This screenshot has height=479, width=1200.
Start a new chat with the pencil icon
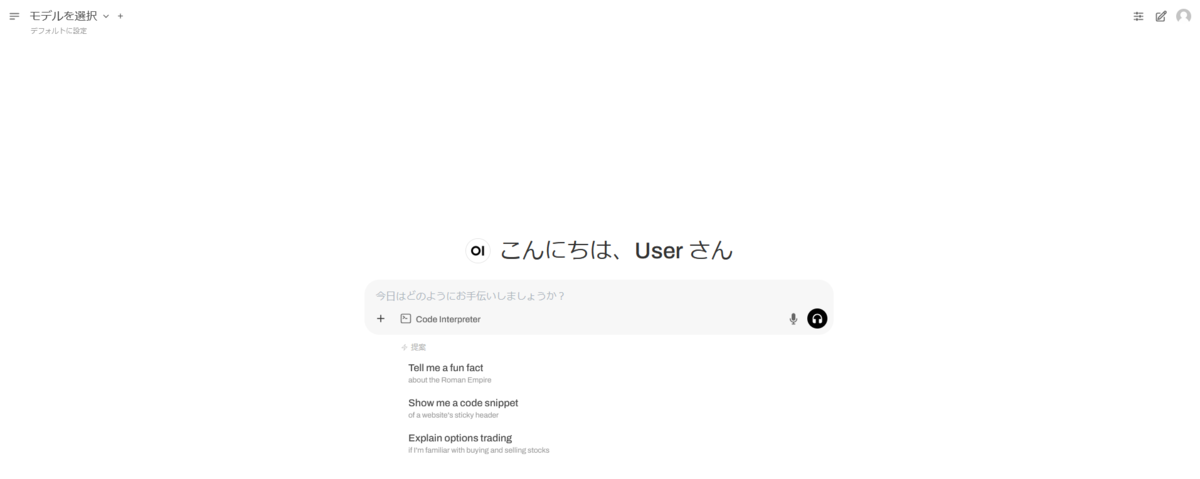[x=1161, y=16]
